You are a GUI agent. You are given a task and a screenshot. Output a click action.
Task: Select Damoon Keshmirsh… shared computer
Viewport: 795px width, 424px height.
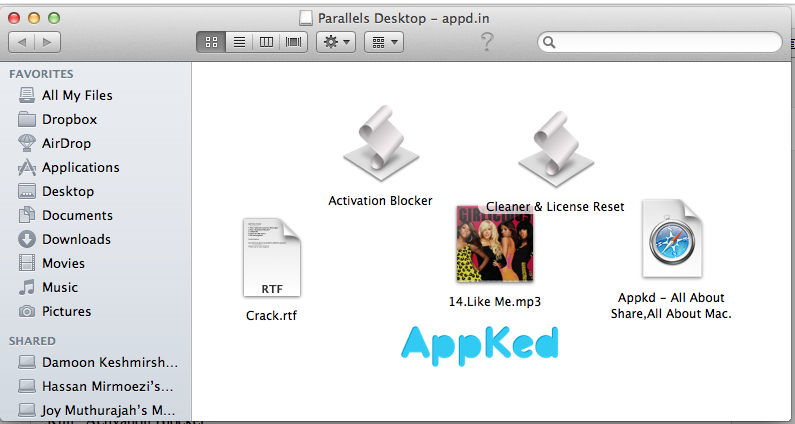click(x=98, y=362)
